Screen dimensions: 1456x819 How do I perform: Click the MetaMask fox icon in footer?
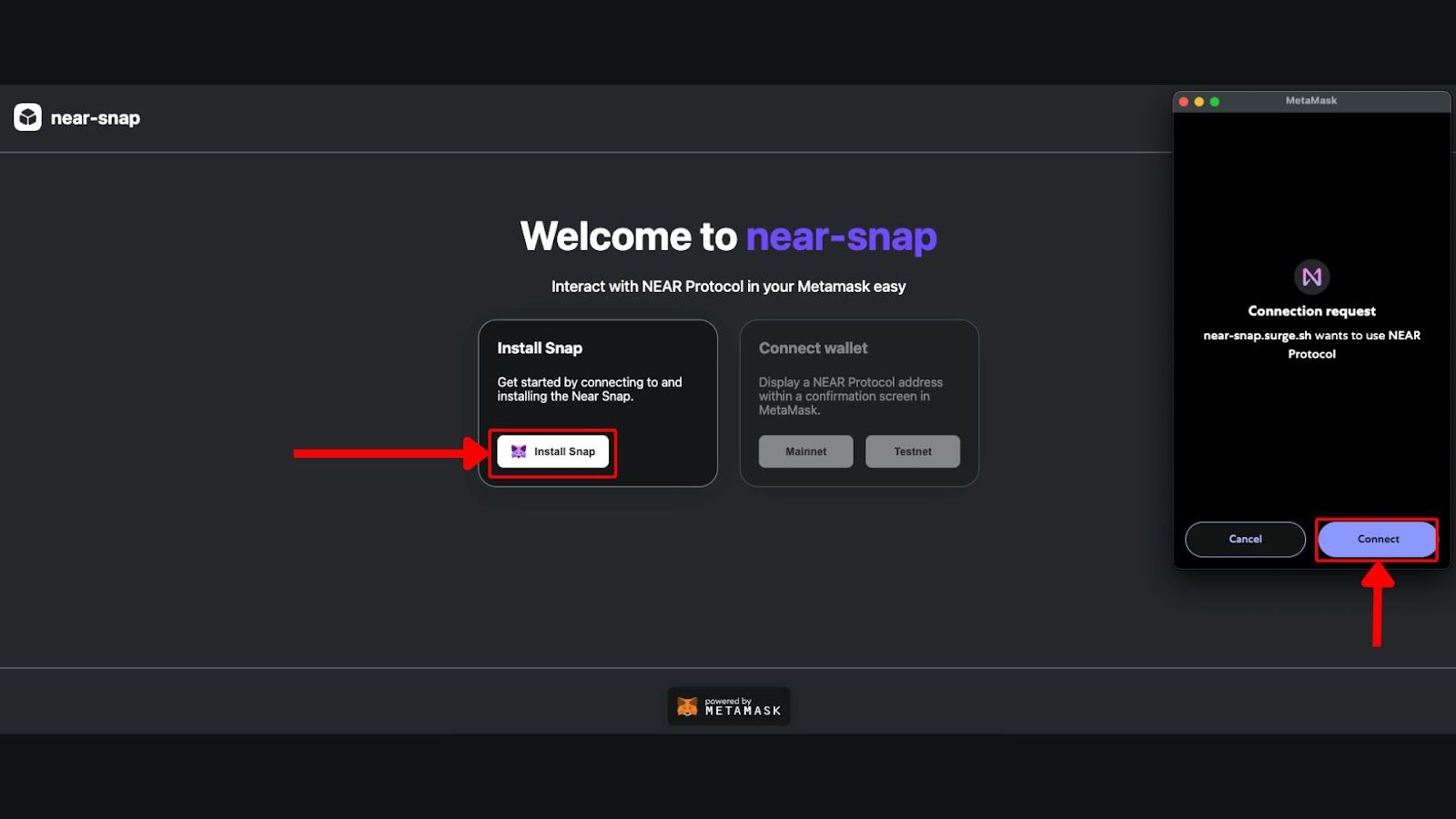tap(688, 706)
